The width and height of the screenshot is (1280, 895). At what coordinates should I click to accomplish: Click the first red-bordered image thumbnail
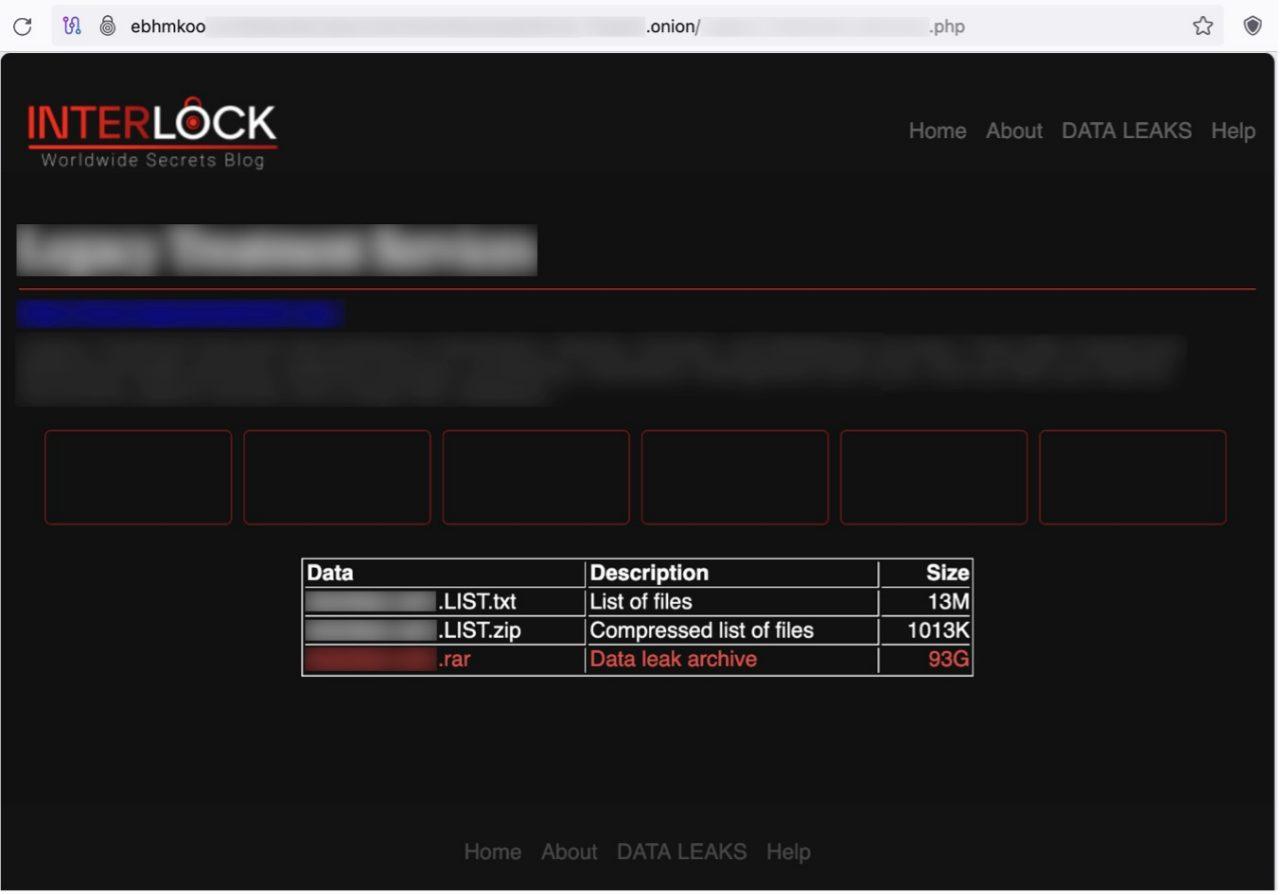[x=137, y=477]
